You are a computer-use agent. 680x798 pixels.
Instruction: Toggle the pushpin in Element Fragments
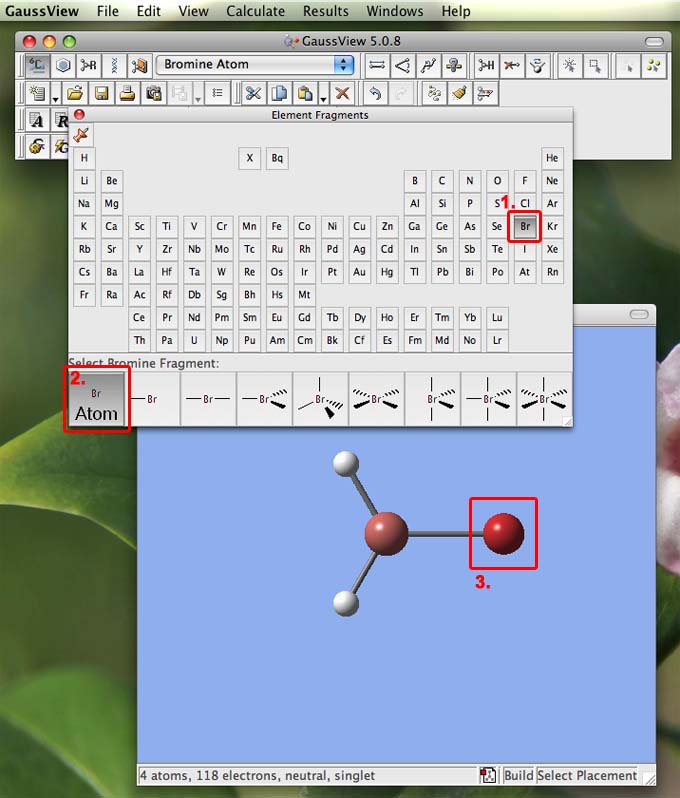pos(81,134)
